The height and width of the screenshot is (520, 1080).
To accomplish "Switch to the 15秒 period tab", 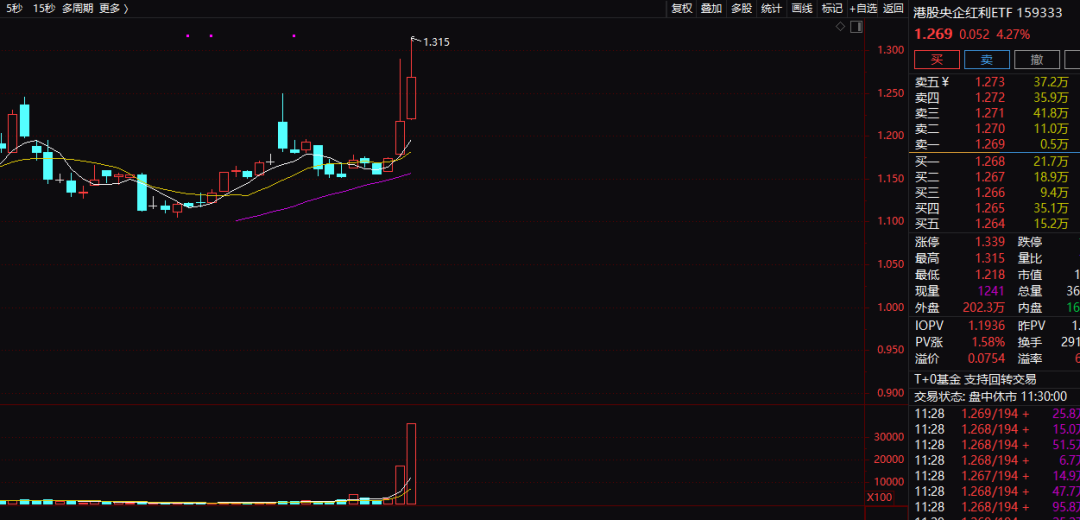I will [44, 8].
